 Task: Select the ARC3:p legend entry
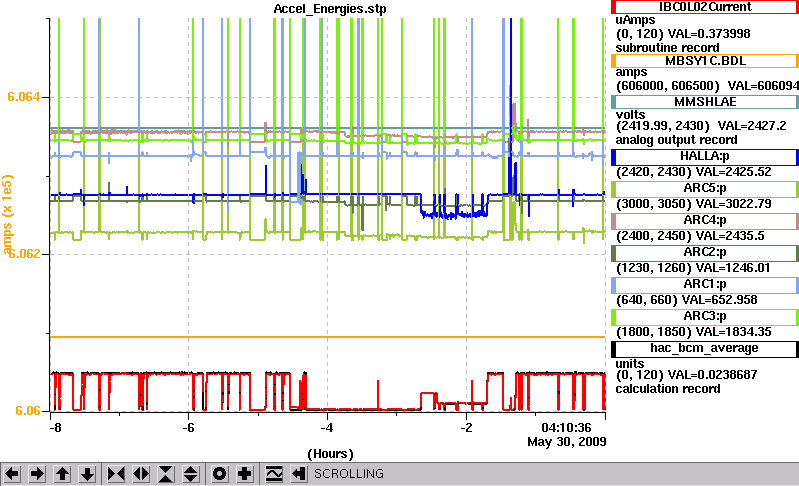705,317
